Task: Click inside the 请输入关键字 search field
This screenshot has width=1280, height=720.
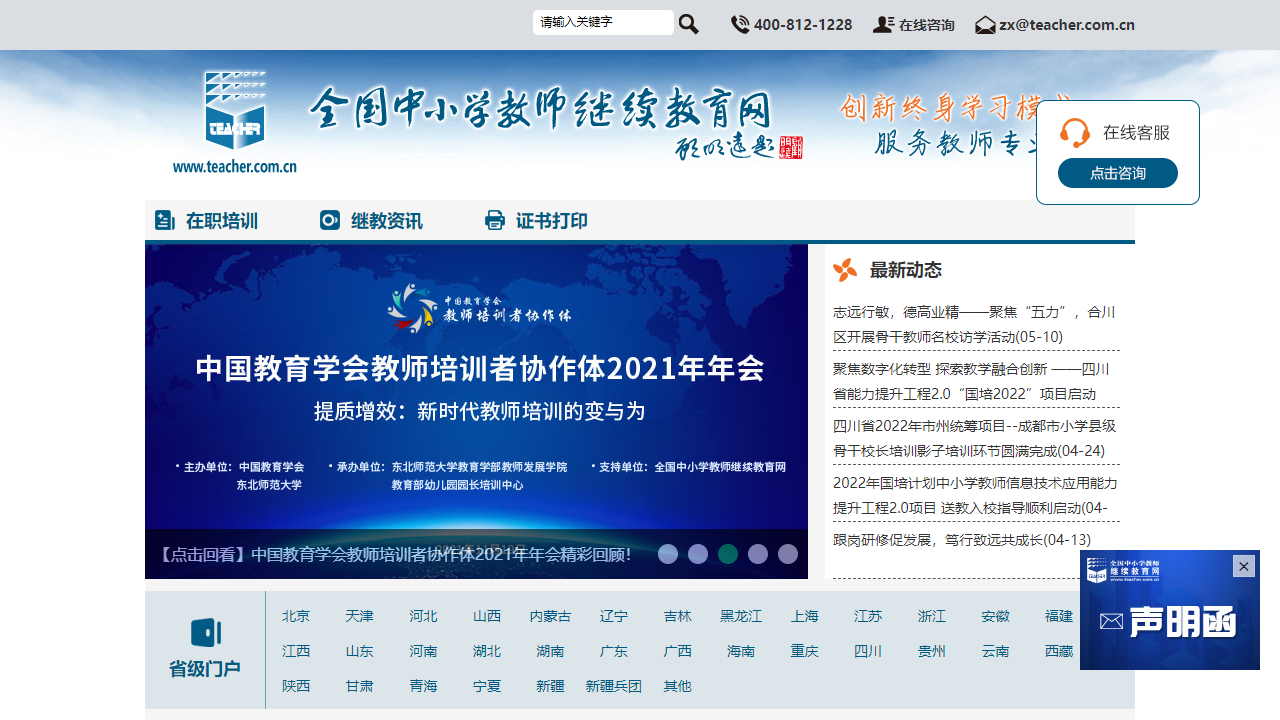Action: tap(603, 22)
